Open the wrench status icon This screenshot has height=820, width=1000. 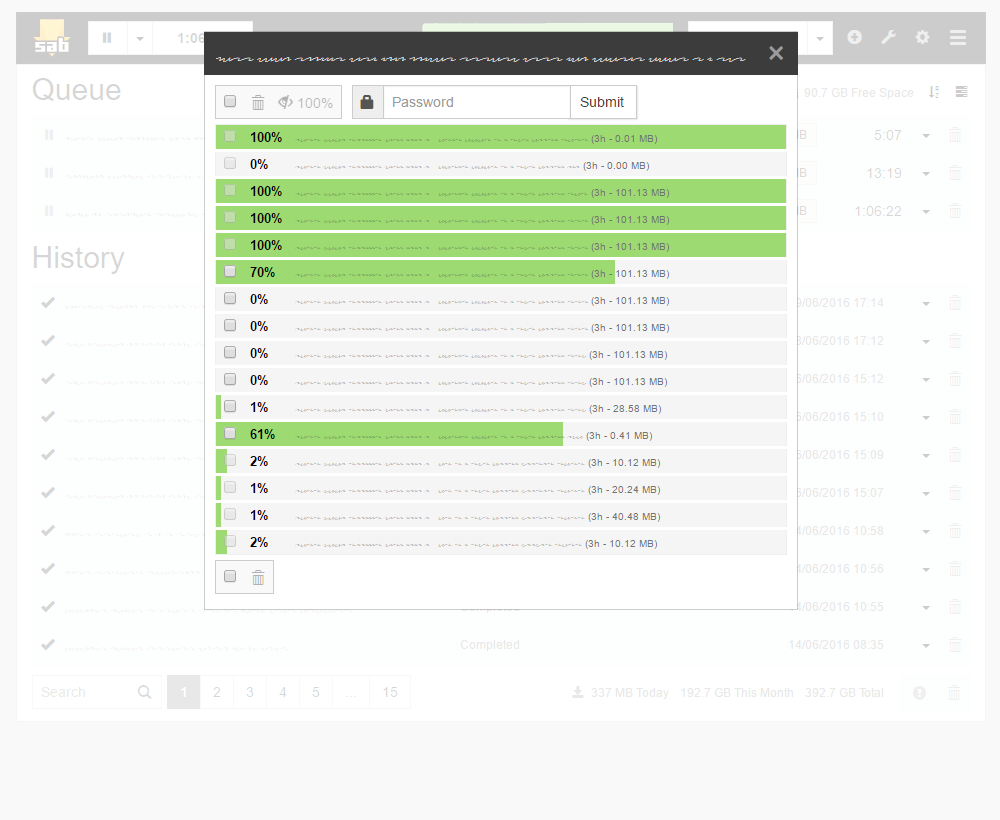[888, 38]
